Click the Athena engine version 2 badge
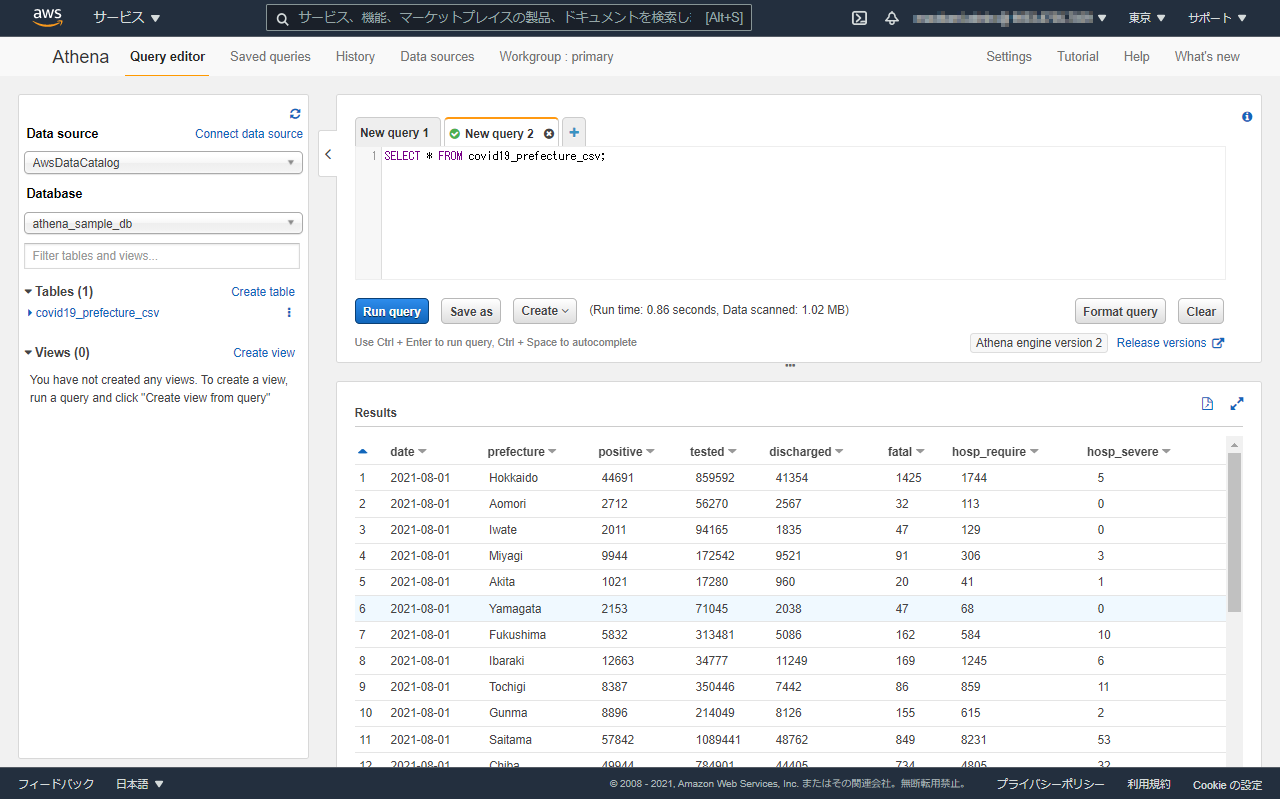 1039,343
